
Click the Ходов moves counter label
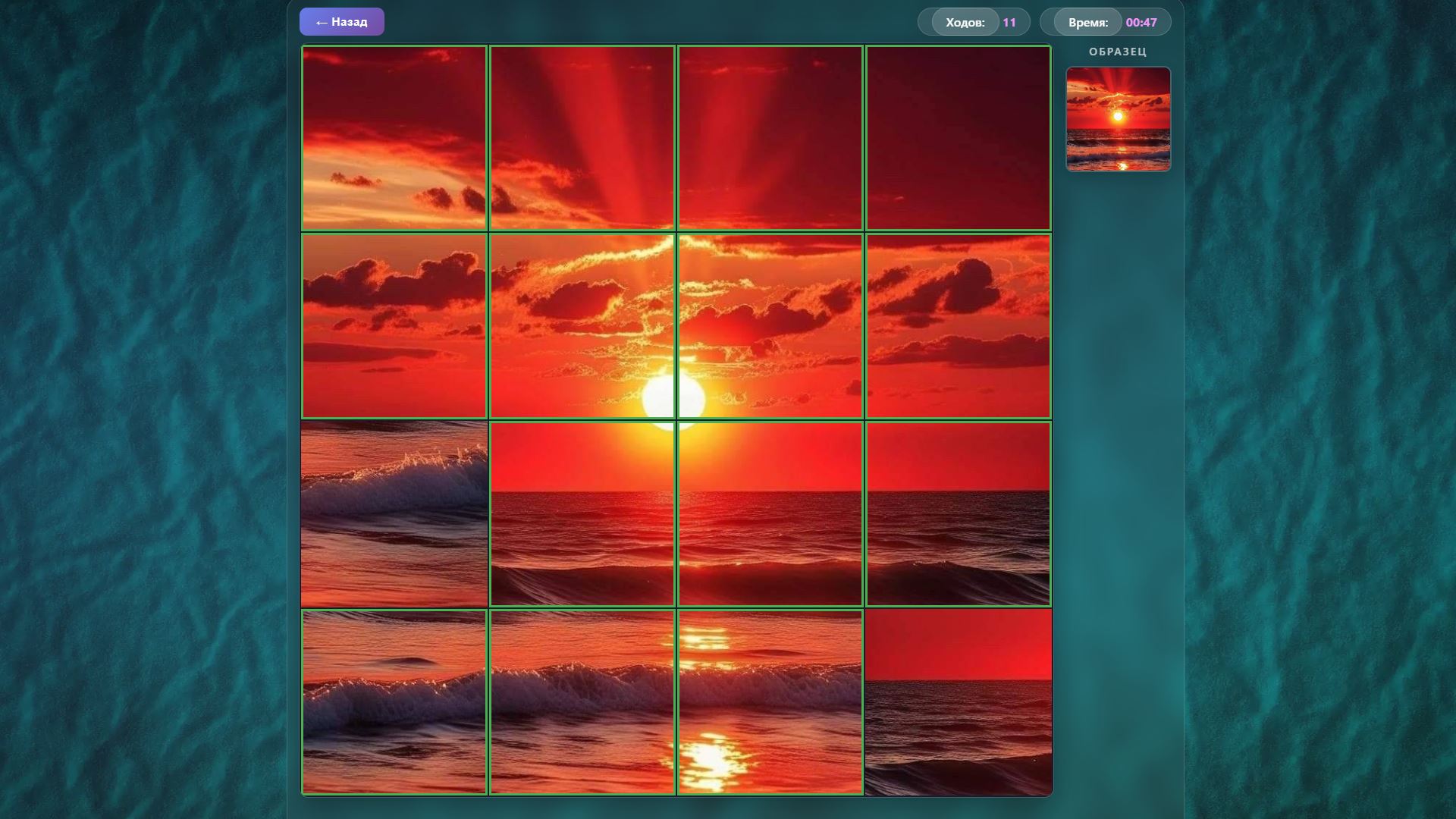(965, 23)
